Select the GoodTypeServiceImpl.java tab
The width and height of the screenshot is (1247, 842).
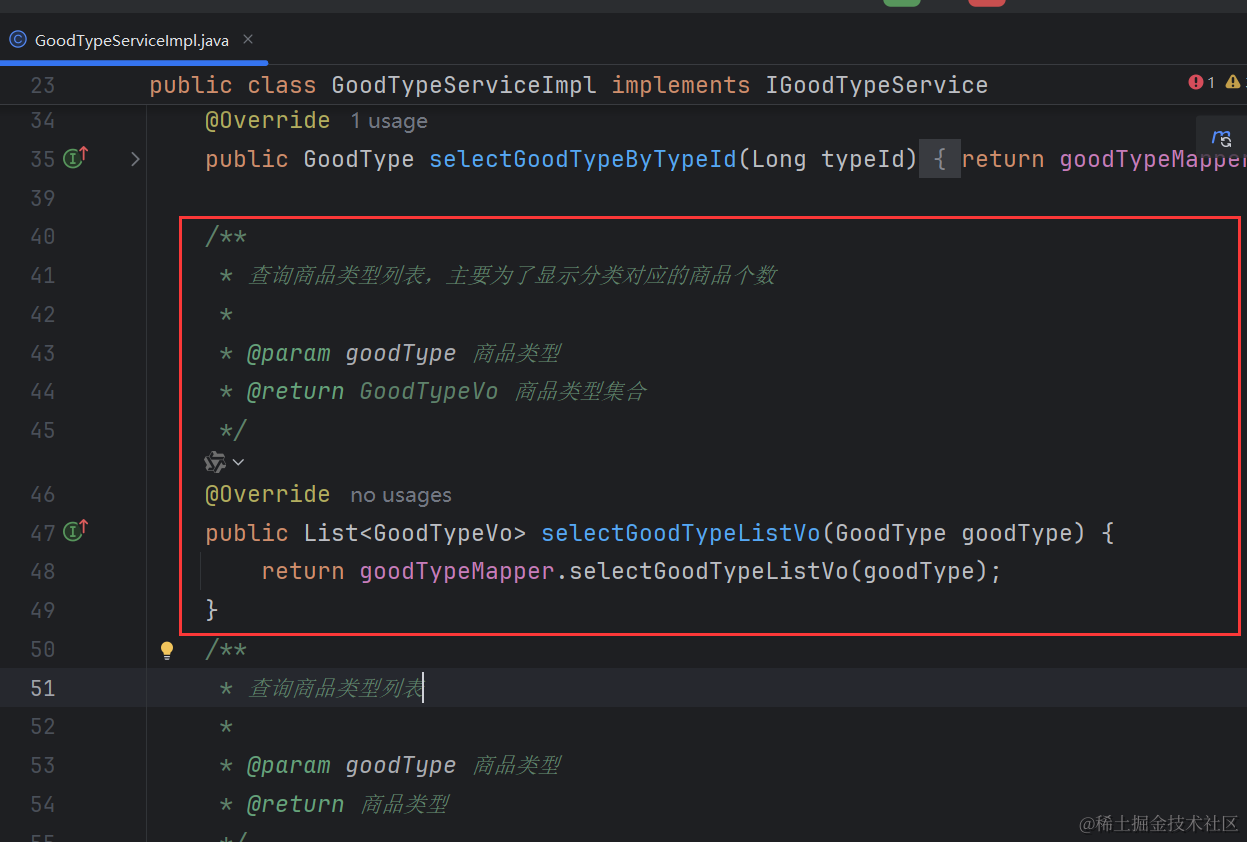pyautogui.click(x=131, y=41)
